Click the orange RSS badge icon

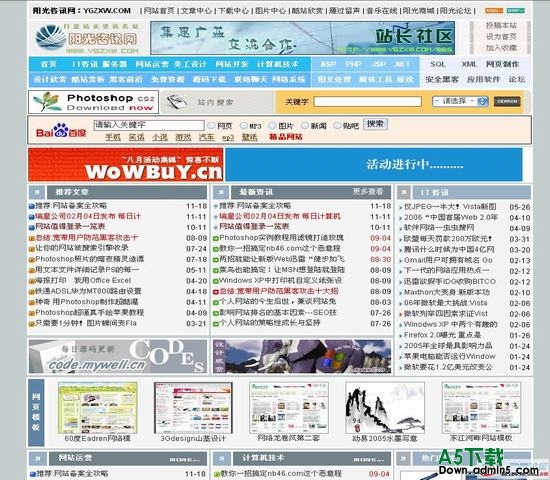(494, 11)
